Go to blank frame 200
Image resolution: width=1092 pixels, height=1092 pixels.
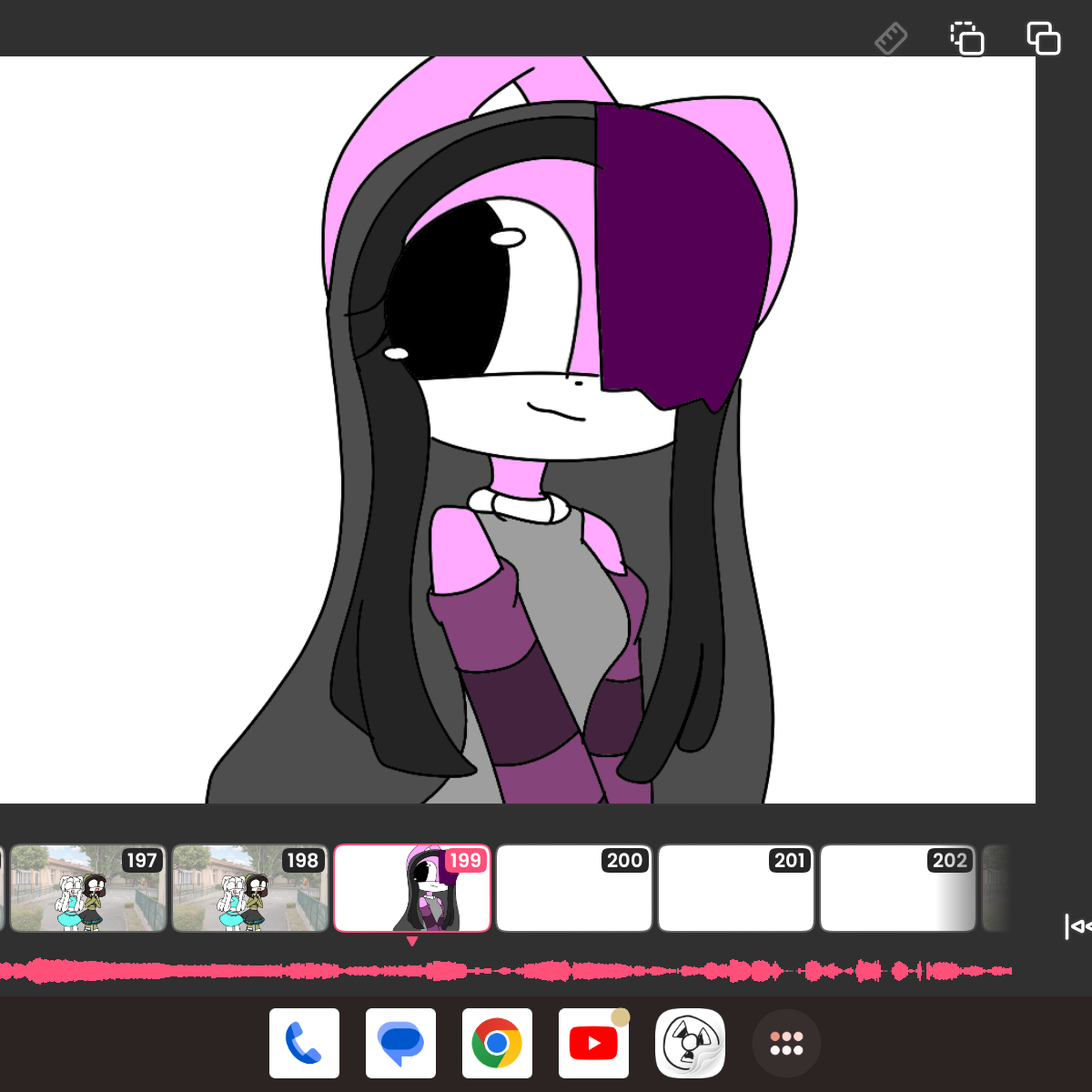(x=574, y=888)
